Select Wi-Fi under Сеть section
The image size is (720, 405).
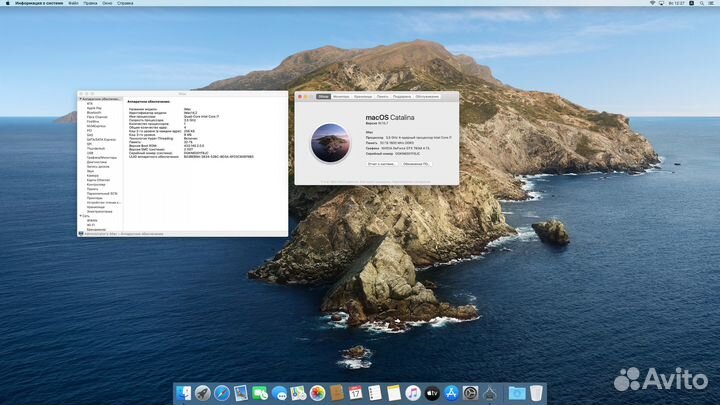click(91, 225)
